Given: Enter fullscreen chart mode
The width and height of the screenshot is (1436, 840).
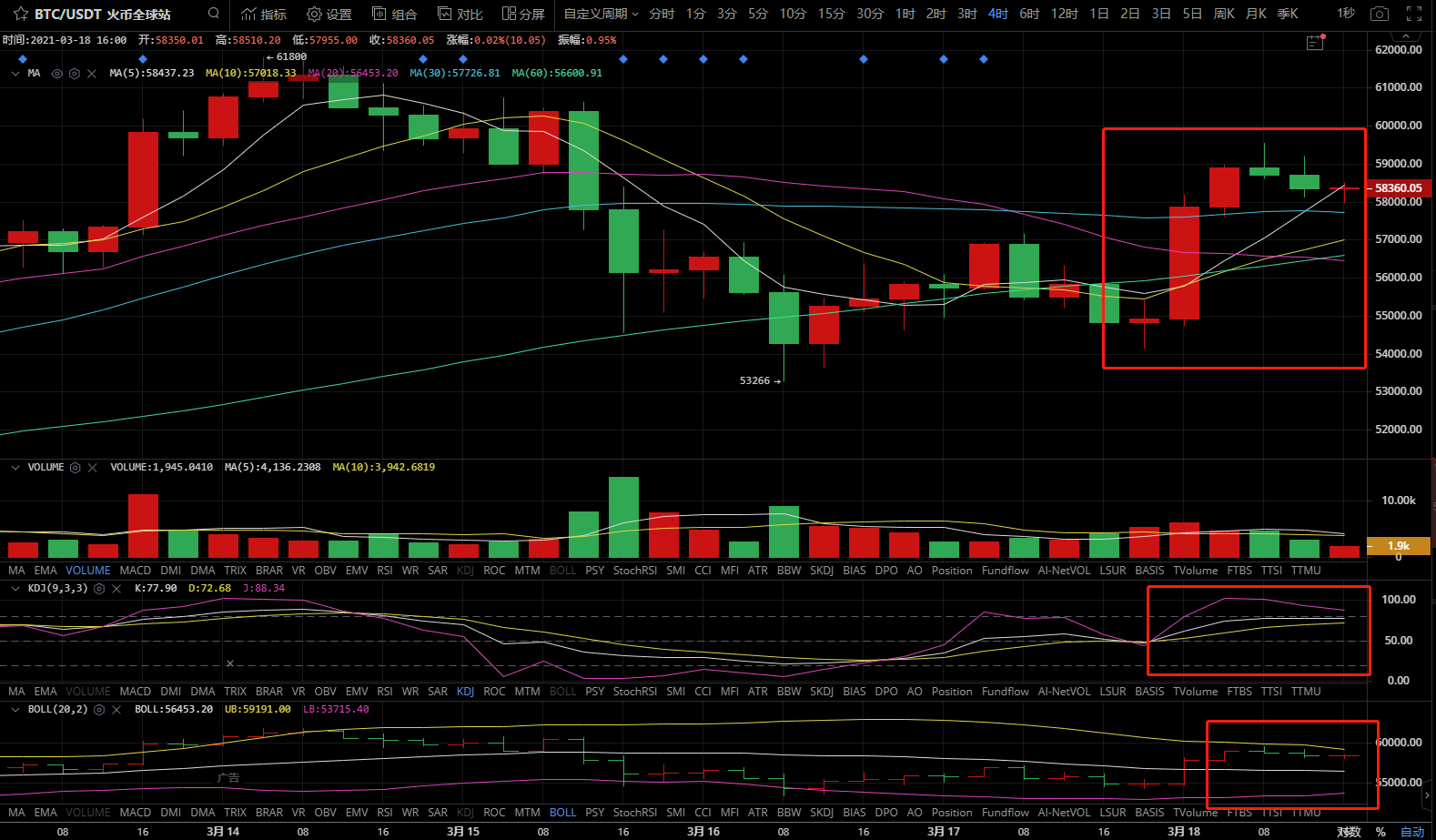Looking at the screenshot, I should [x=1414, y=14].
